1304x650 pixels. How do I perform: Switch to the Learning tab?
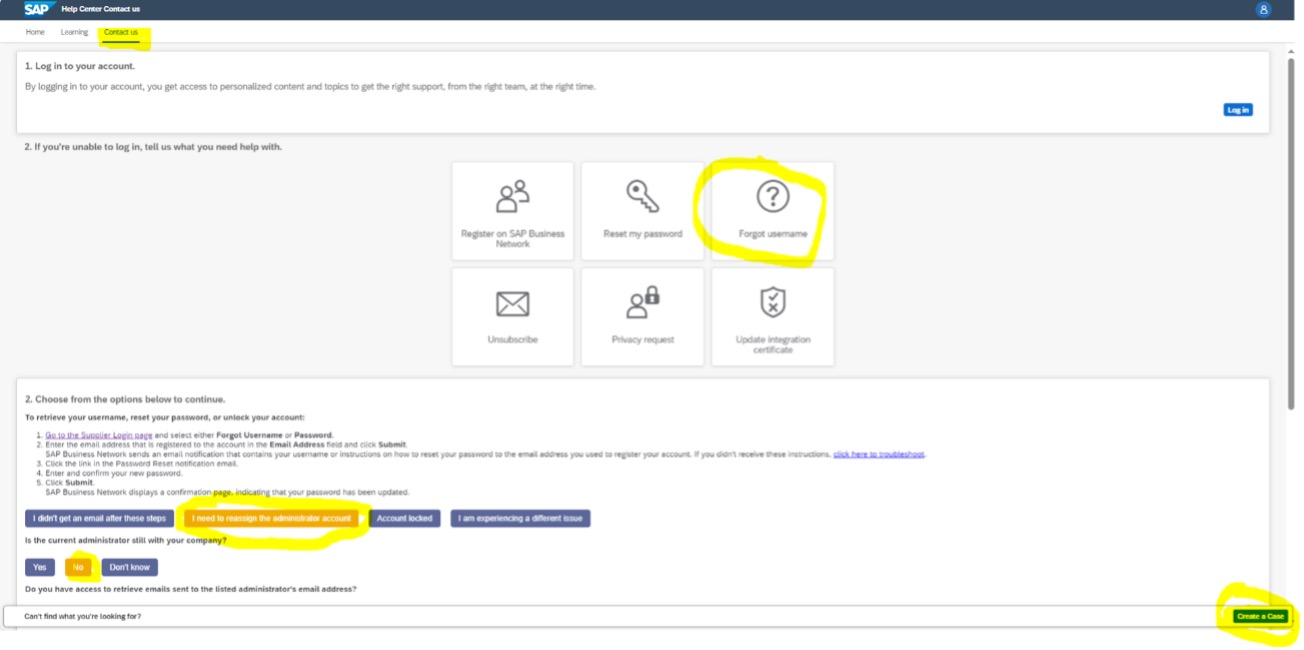pyautogui.click(x=74, y=33)
